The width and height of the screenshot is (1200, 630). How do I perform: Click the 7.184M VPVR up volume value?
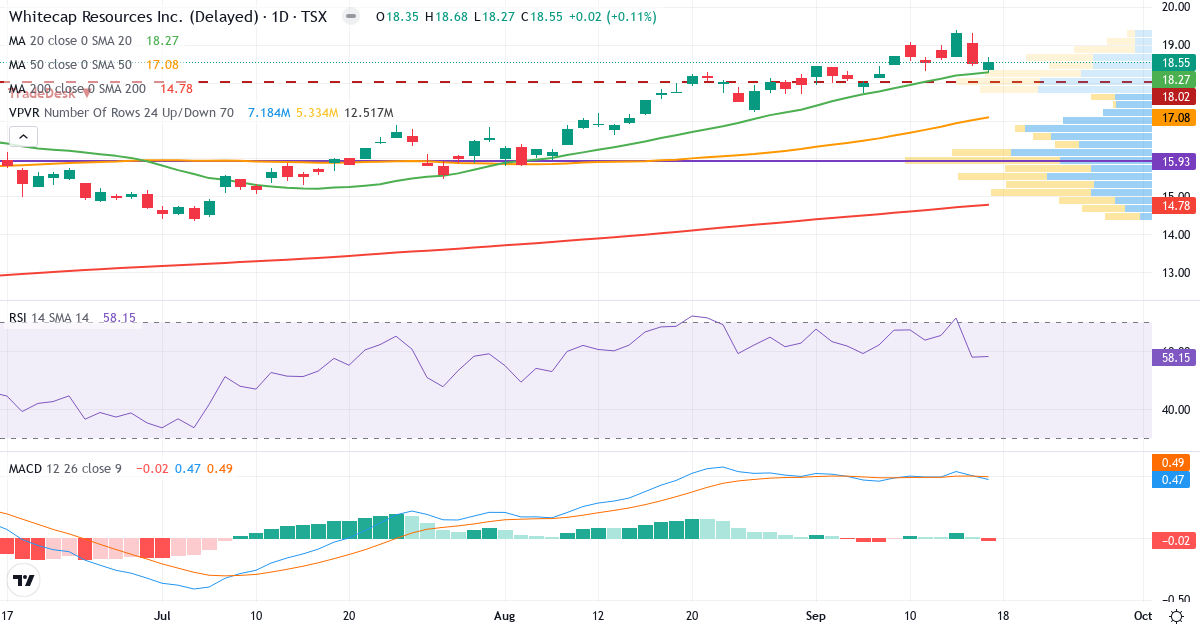tap(268, 113)
